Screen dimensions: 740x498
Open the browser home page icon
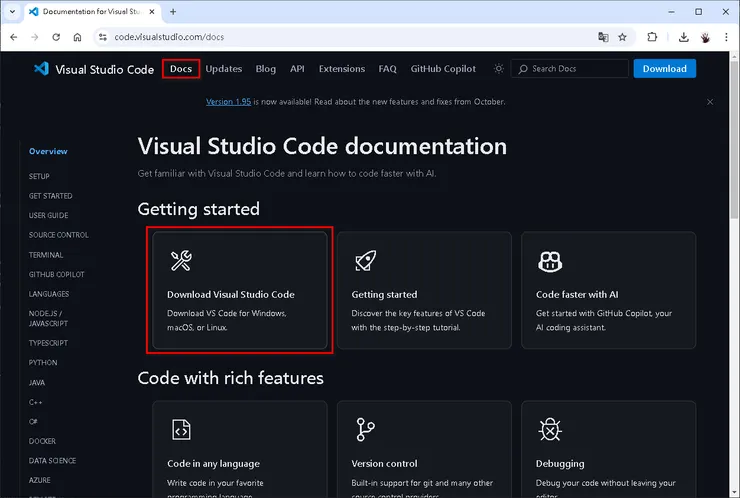coord(77,37)
